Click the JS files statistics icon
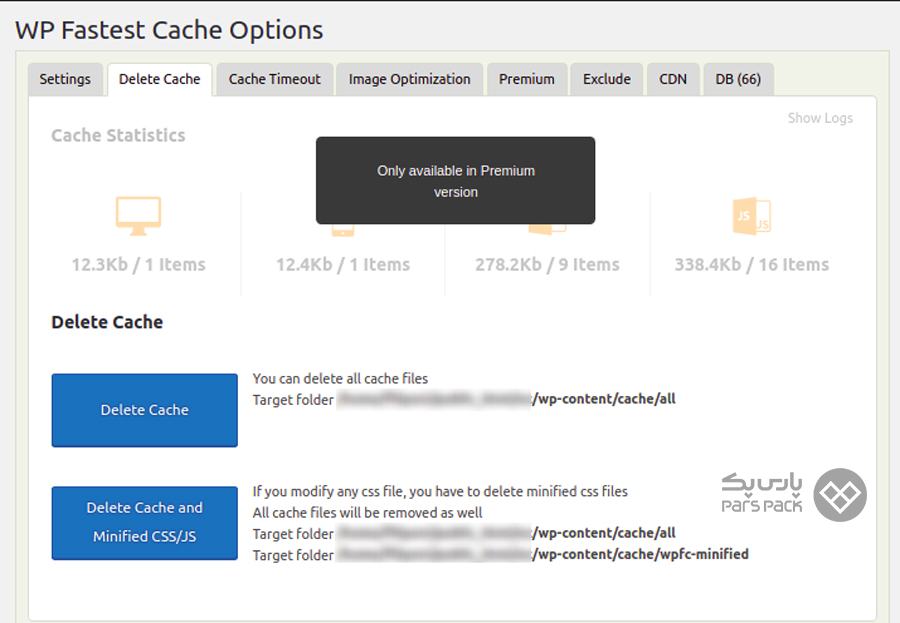Viewport: 900px width, 623px height. tap(752, 216)
